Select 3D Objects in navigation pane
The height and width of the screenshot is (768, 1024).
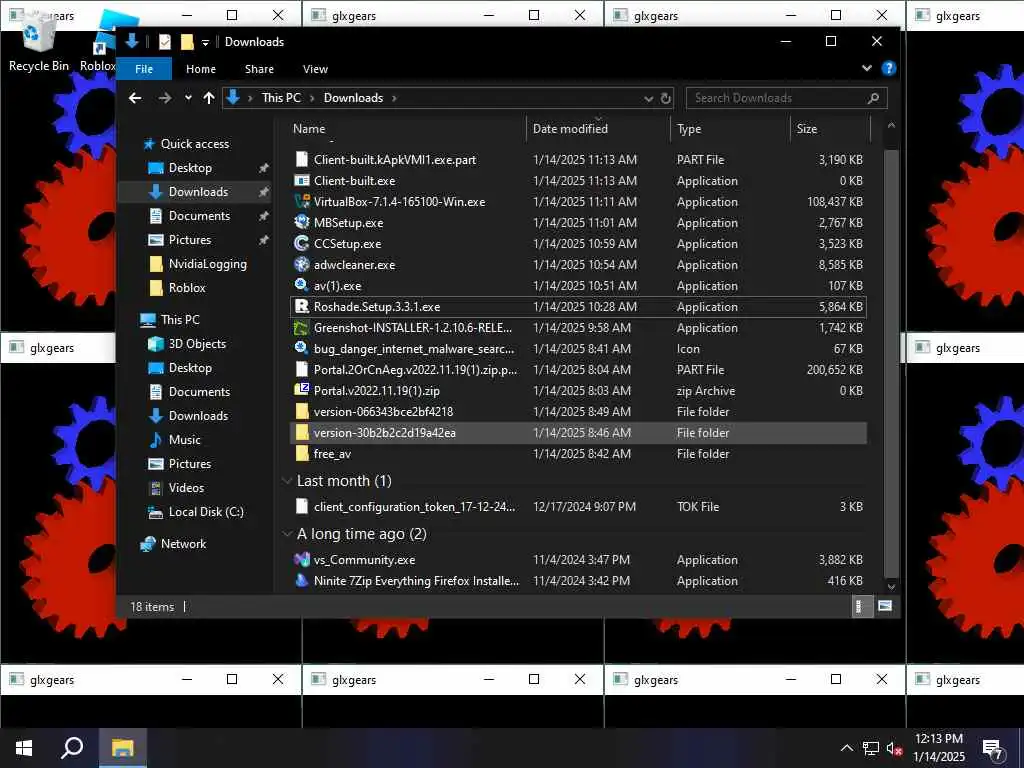[197, 344]
